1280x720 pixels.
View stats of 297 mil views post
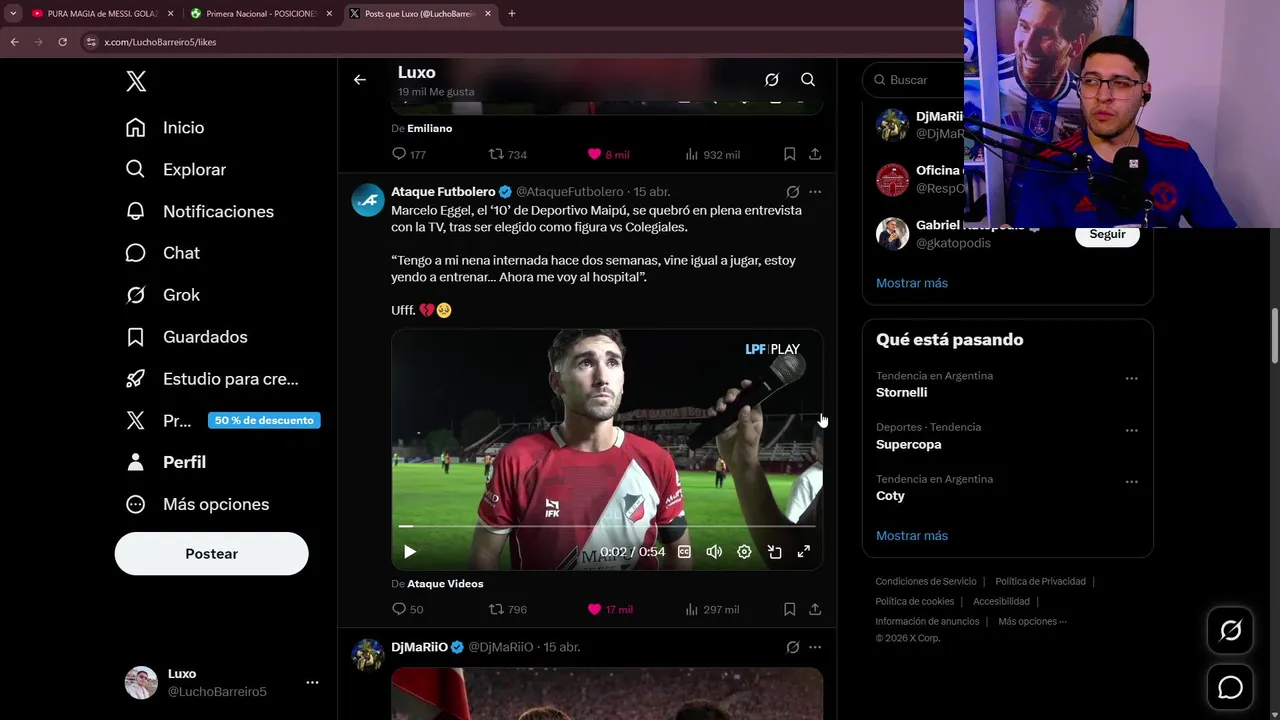point(712,609)
